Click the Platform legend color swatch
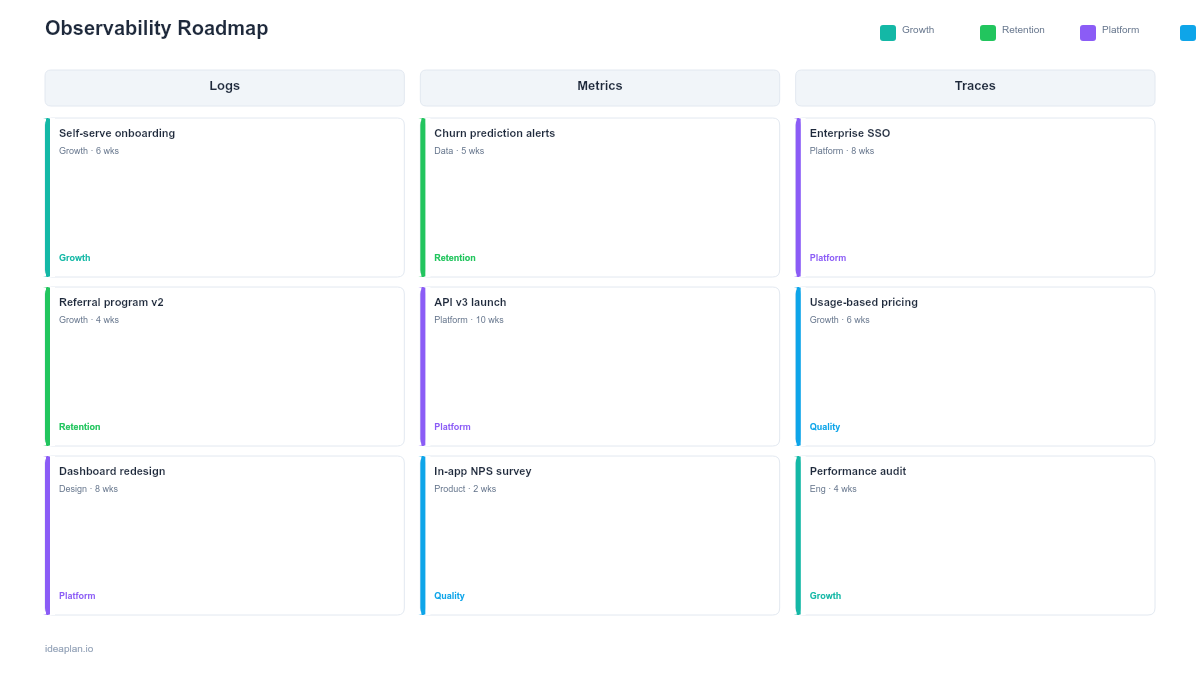Viewport: 1200px width, 675px height. pos(1086,31)
